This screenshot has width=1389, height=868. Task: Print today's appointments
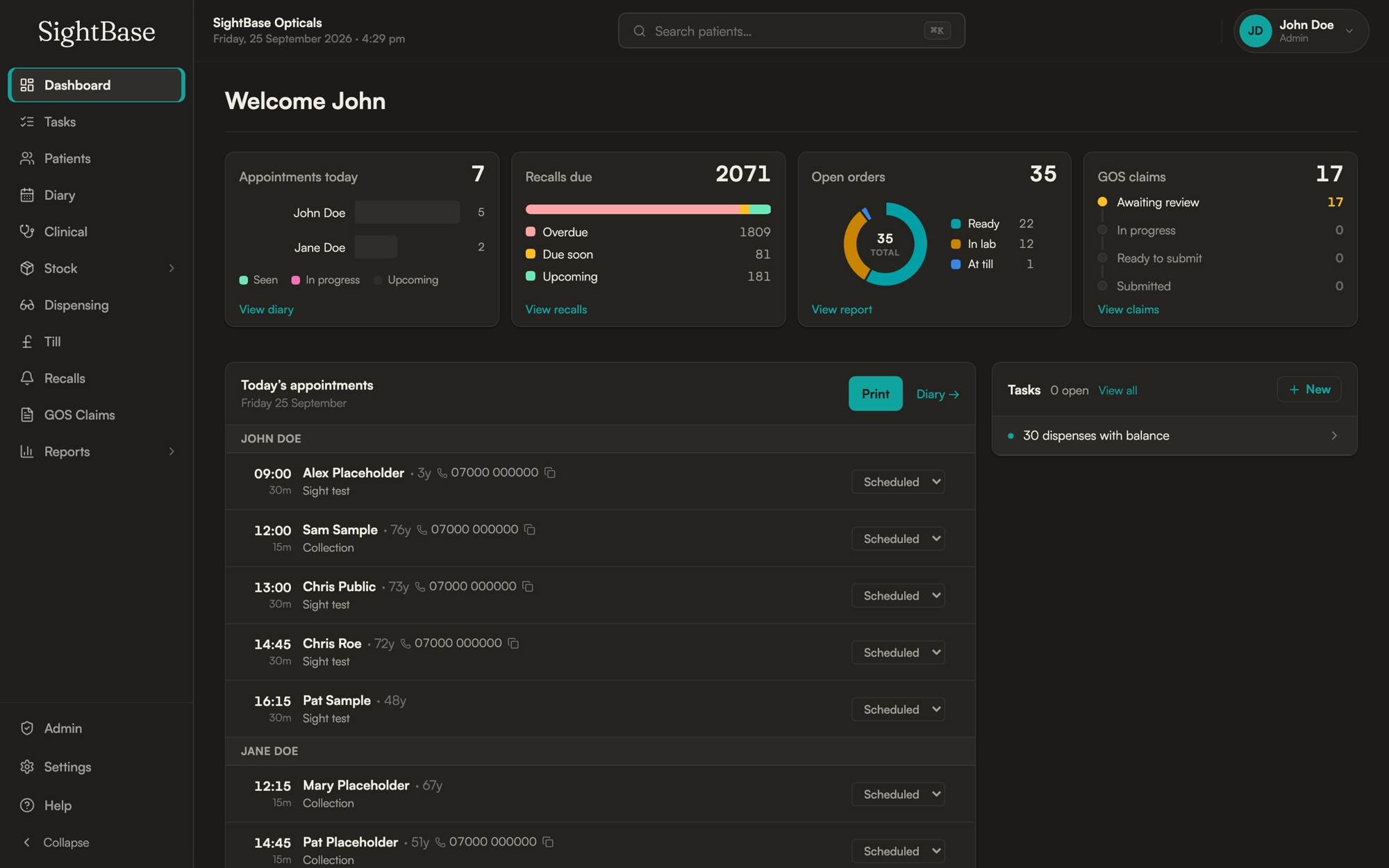click(x=875, y=394)
